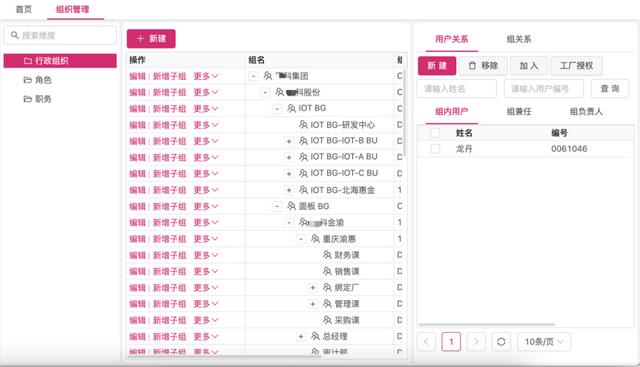Click group icon next to 绑定厂
Image resolution: width=640 pixels, height=367 pixels.
click(x=327, y=287)
